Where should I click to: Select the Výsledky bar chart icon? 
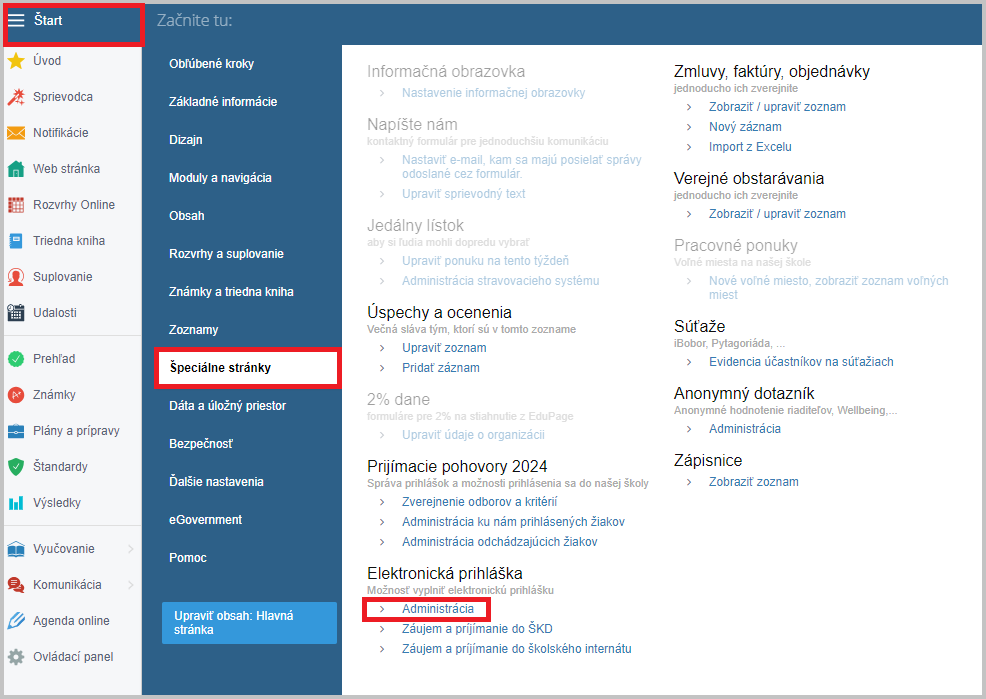pos(16,503)
